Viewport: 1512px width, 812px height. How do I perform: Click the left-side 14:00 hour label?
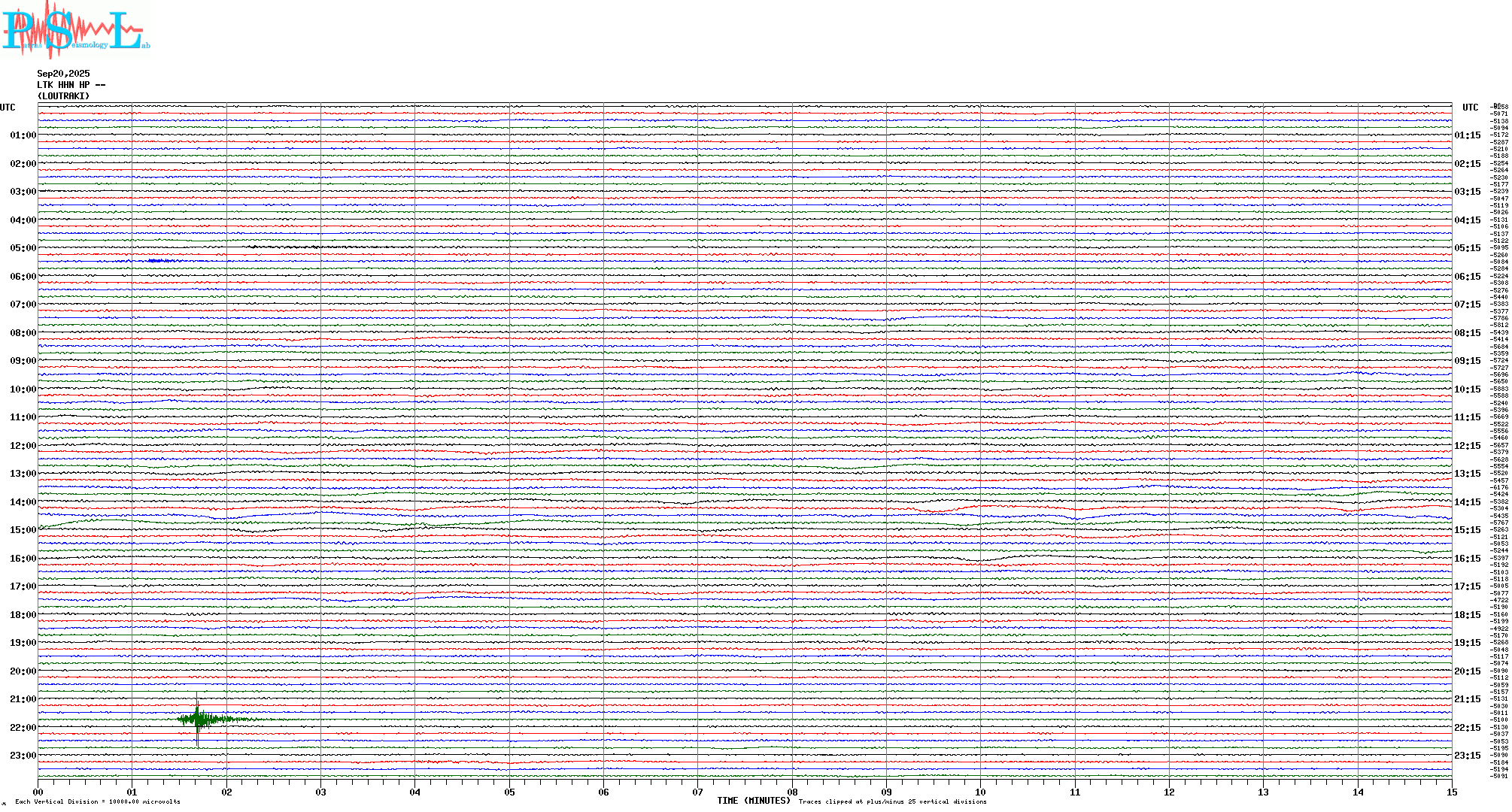[x=23, y=502]
